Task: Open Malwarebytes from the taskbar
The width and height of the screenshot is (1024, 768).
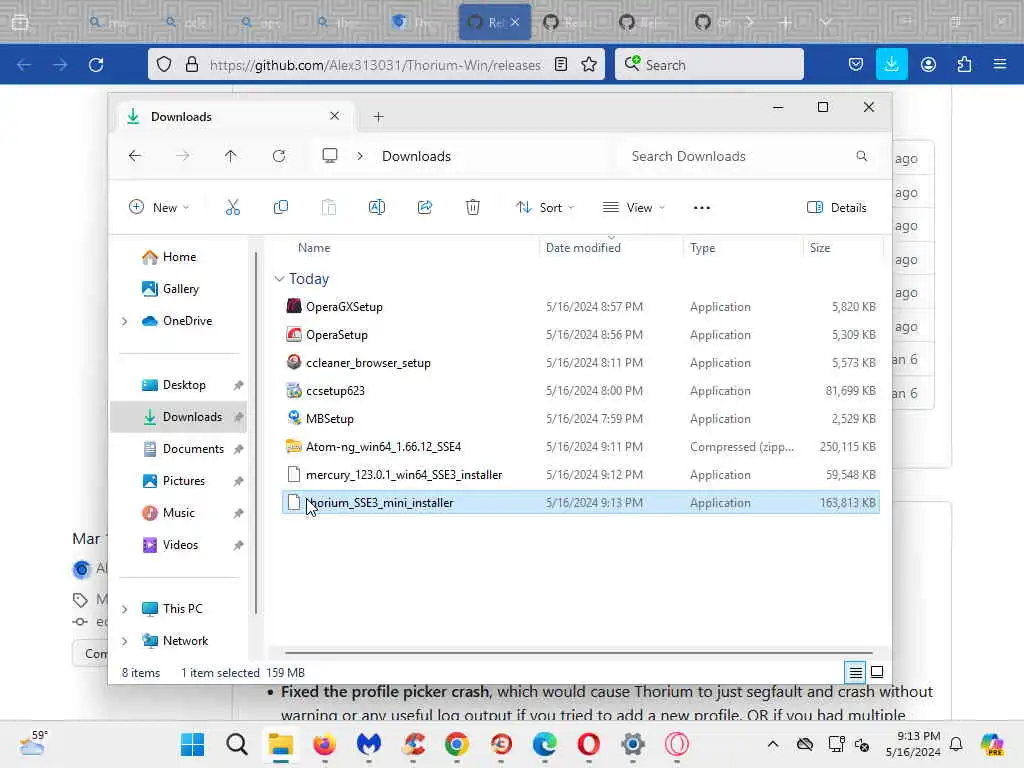Action: (368, 744)
